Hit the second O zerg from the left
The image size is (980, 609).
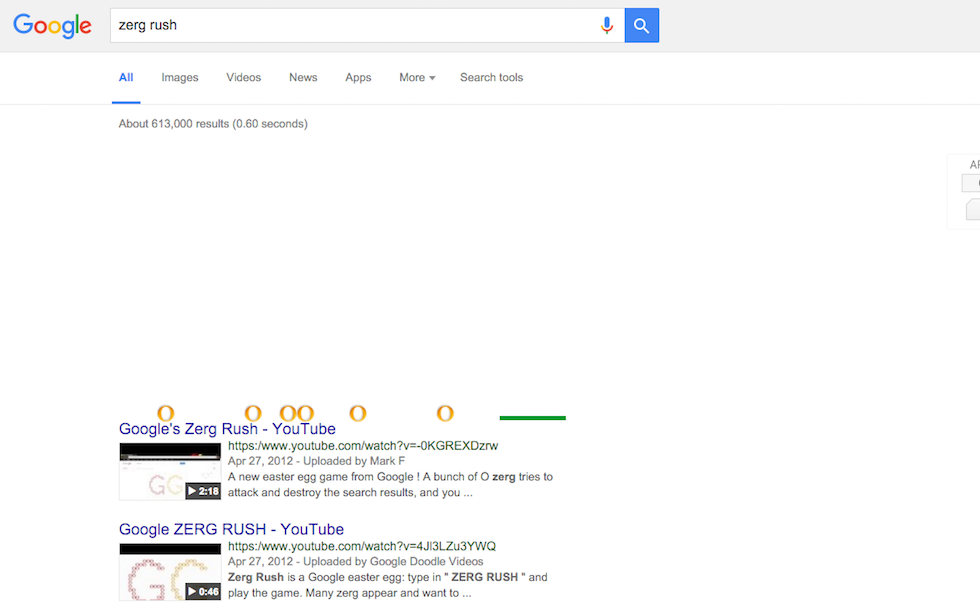(x=253, y=413)
